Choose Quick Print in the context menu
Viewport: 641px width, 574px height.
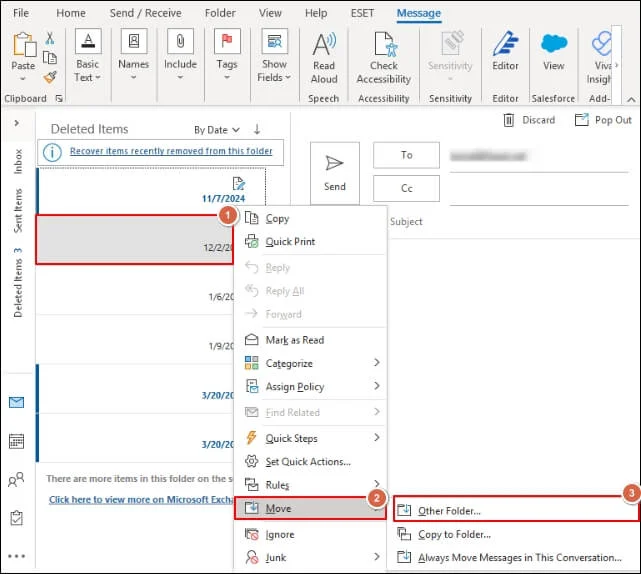tap(311, 242)
